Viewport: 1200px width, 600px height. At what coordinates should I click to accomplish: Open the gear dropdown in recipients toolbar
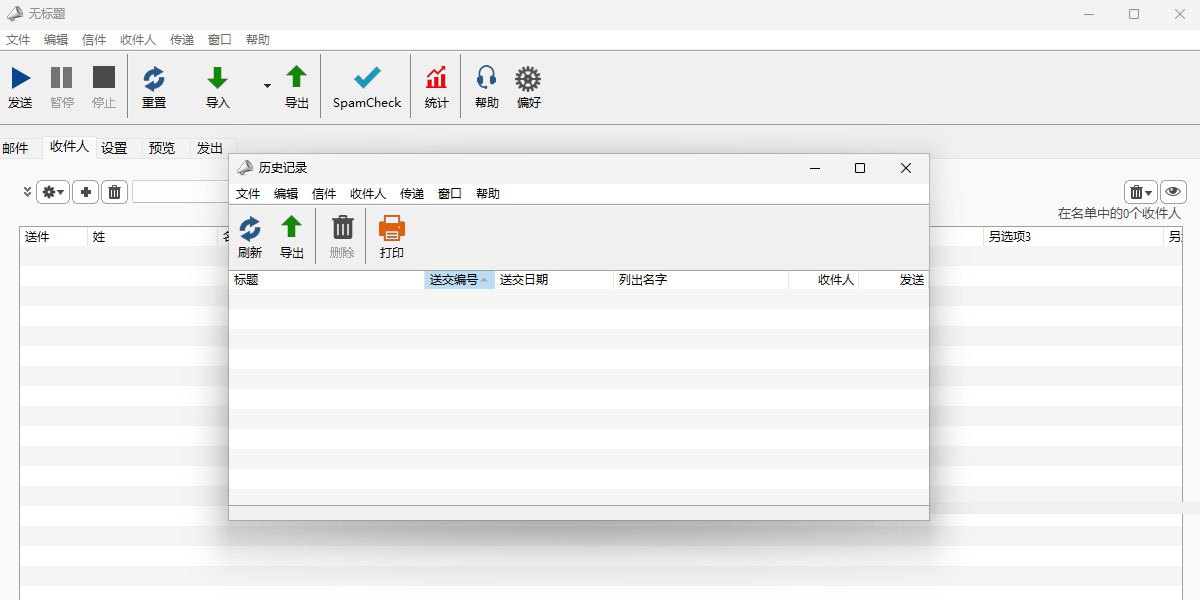(53, 192)
